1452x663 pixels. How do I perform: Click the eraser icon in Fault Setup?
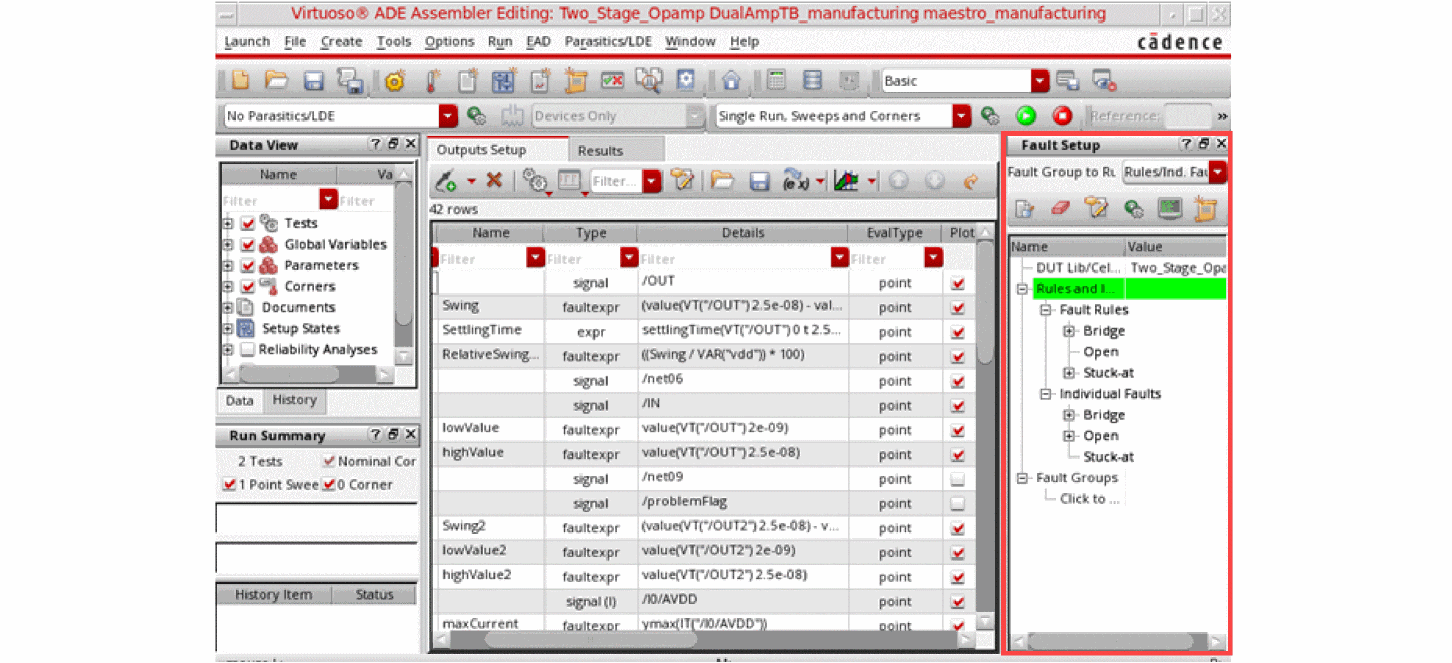1061,208
